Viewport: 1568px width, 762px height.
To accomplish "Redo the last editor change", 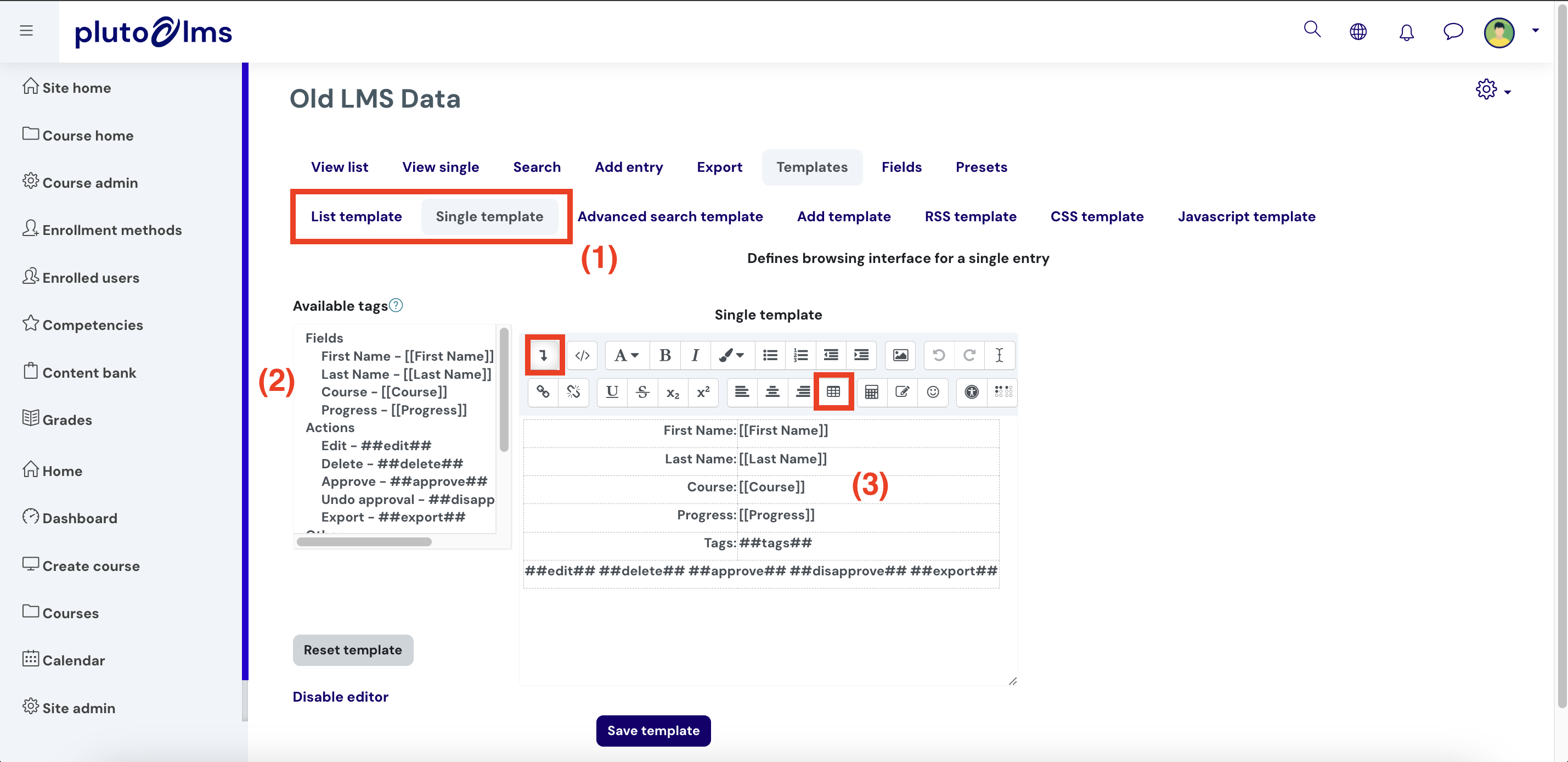I will click(969, 355).
